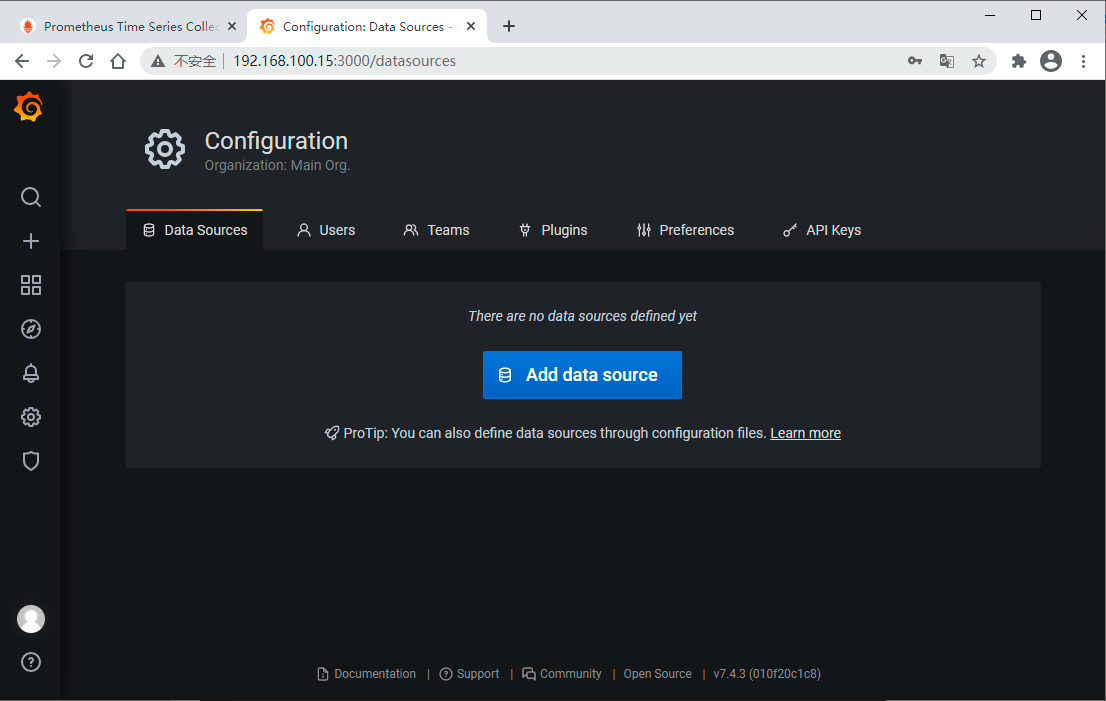The height and width of the screenshot is (701, 1106).
Task: Open the Help question mark icon
Action: 31,662
